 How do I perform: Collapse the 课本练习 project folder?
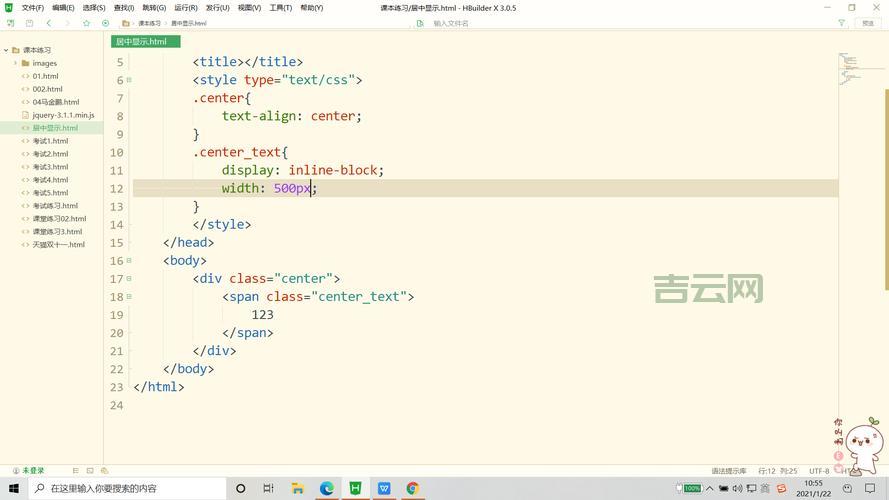[5, 50]
